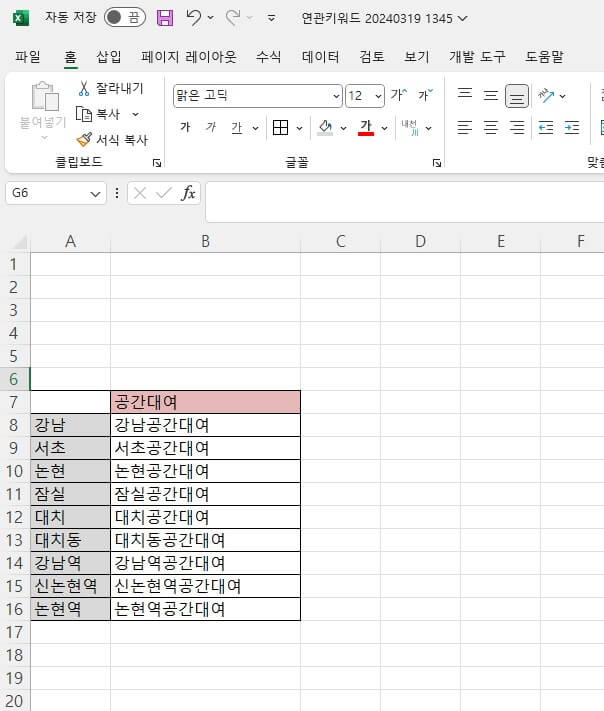Open the 클립보드 dialog launcher
Image resolution: width=604 pixels, height=711 pixels.
pyautogui.click(x=157, y=163)
